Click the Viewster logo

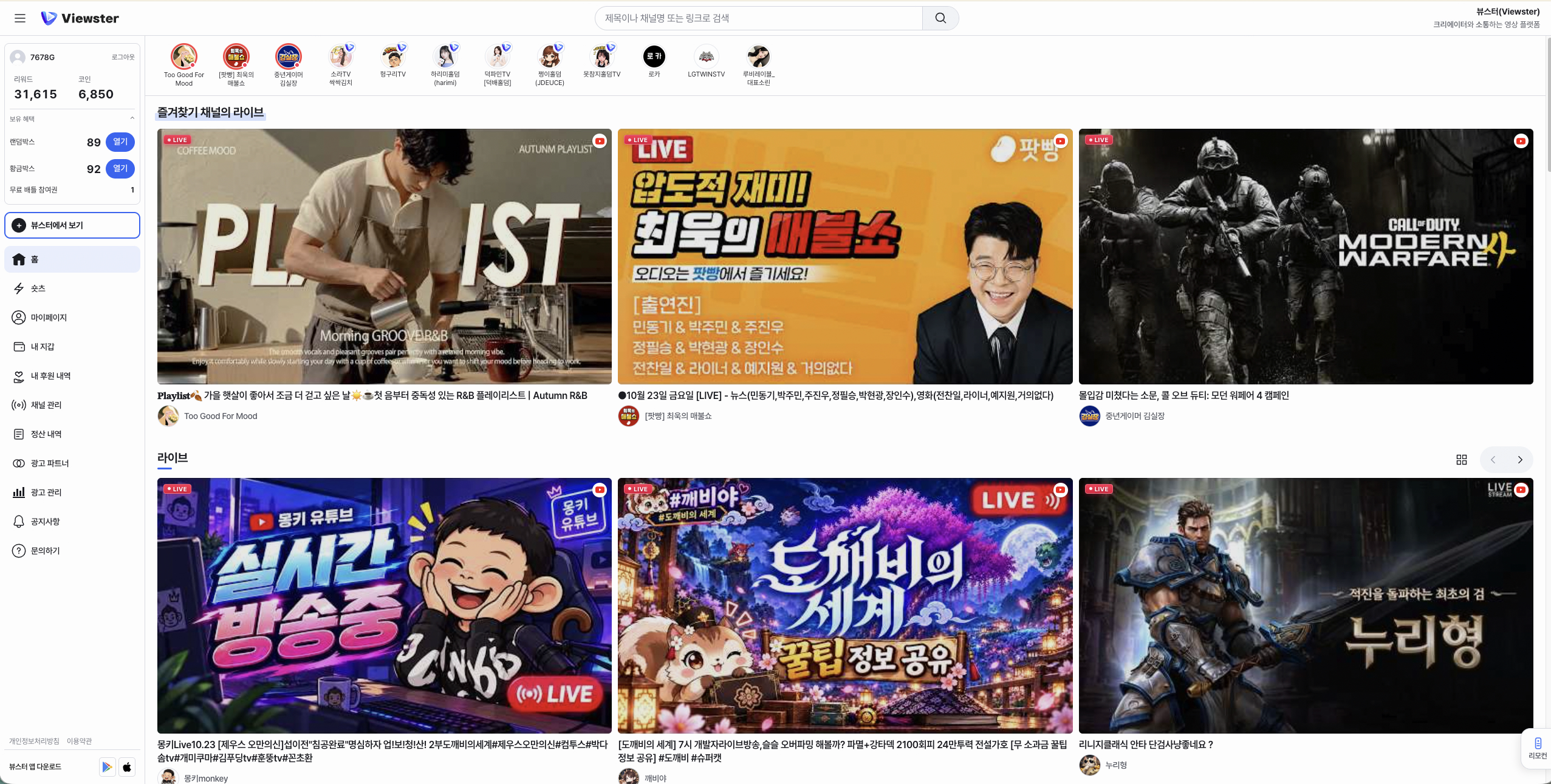tap(80, 18)
